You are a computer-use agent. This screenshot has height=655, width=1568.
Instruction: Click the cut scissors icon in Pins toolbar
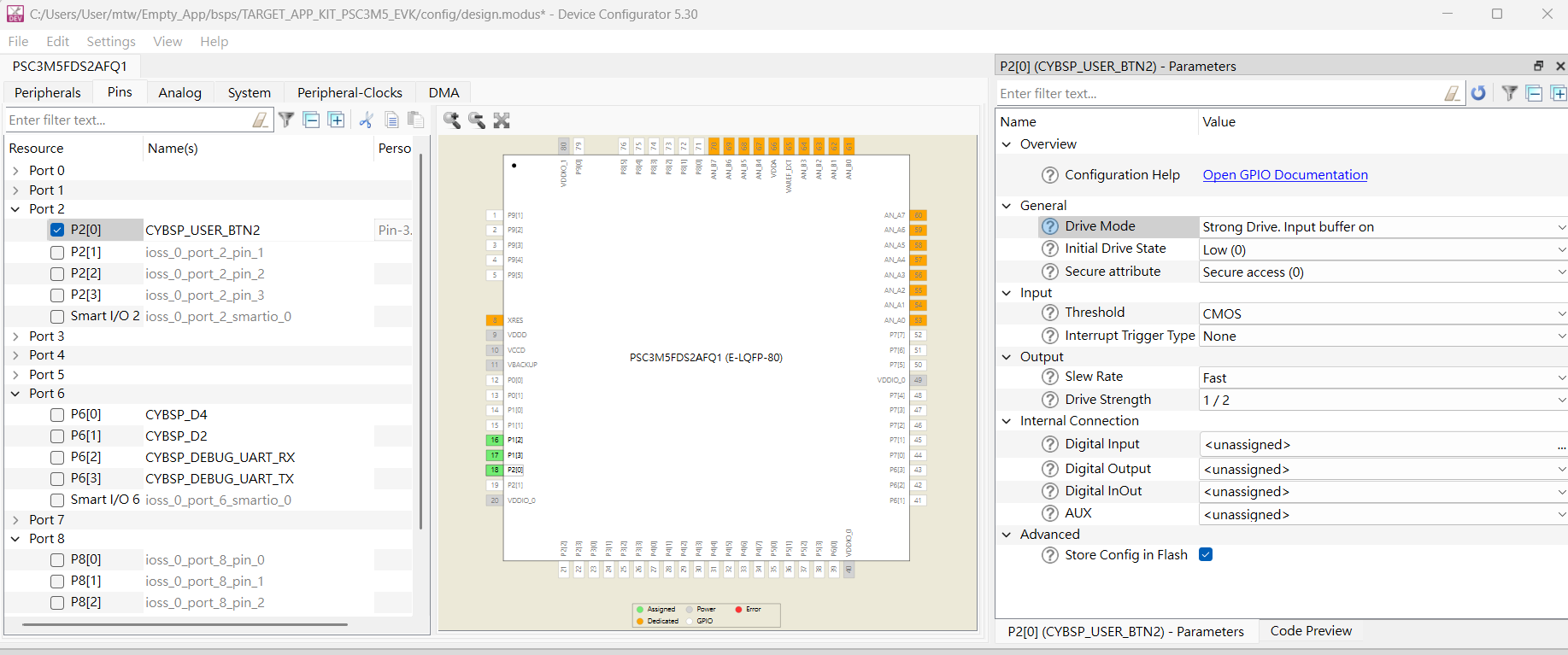(366, 120)
